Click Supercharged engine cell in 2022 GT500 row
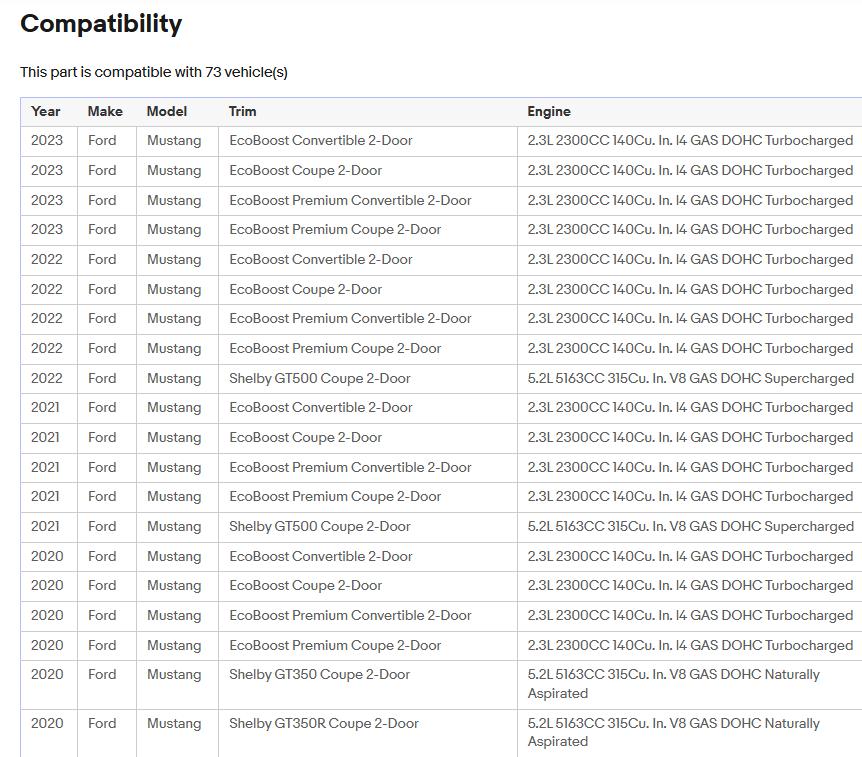 pos(690,378)
